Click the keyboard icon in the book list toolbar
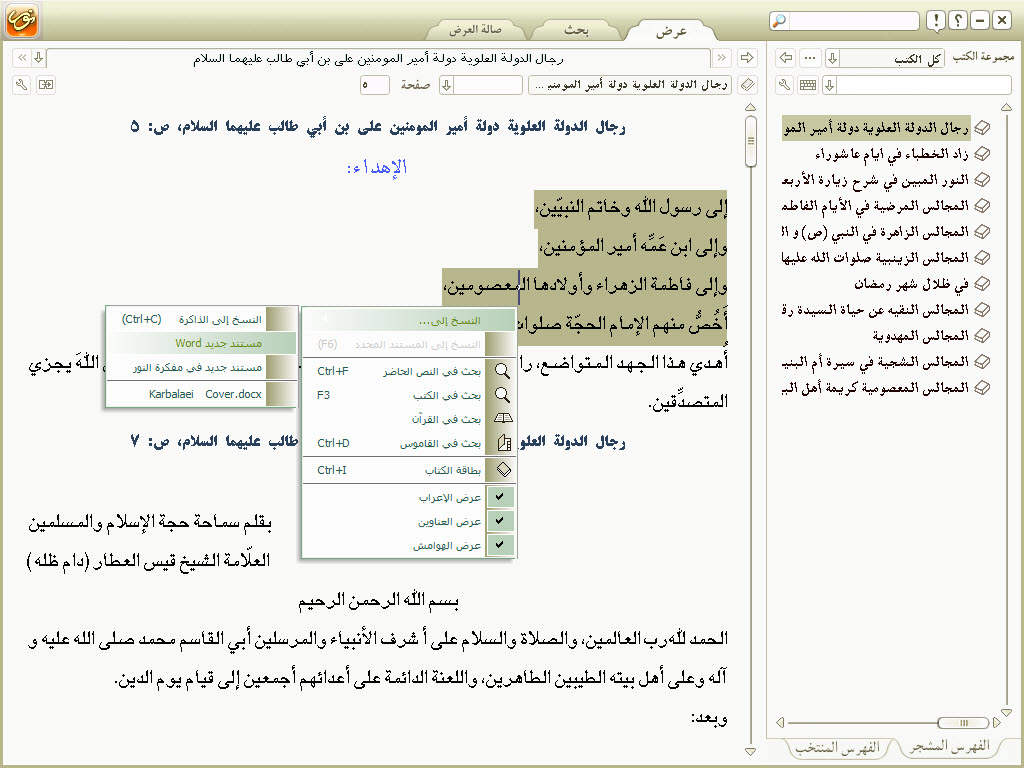Image resolution: width=1024 pixels, height=768 pixels. tap(808, 85)
